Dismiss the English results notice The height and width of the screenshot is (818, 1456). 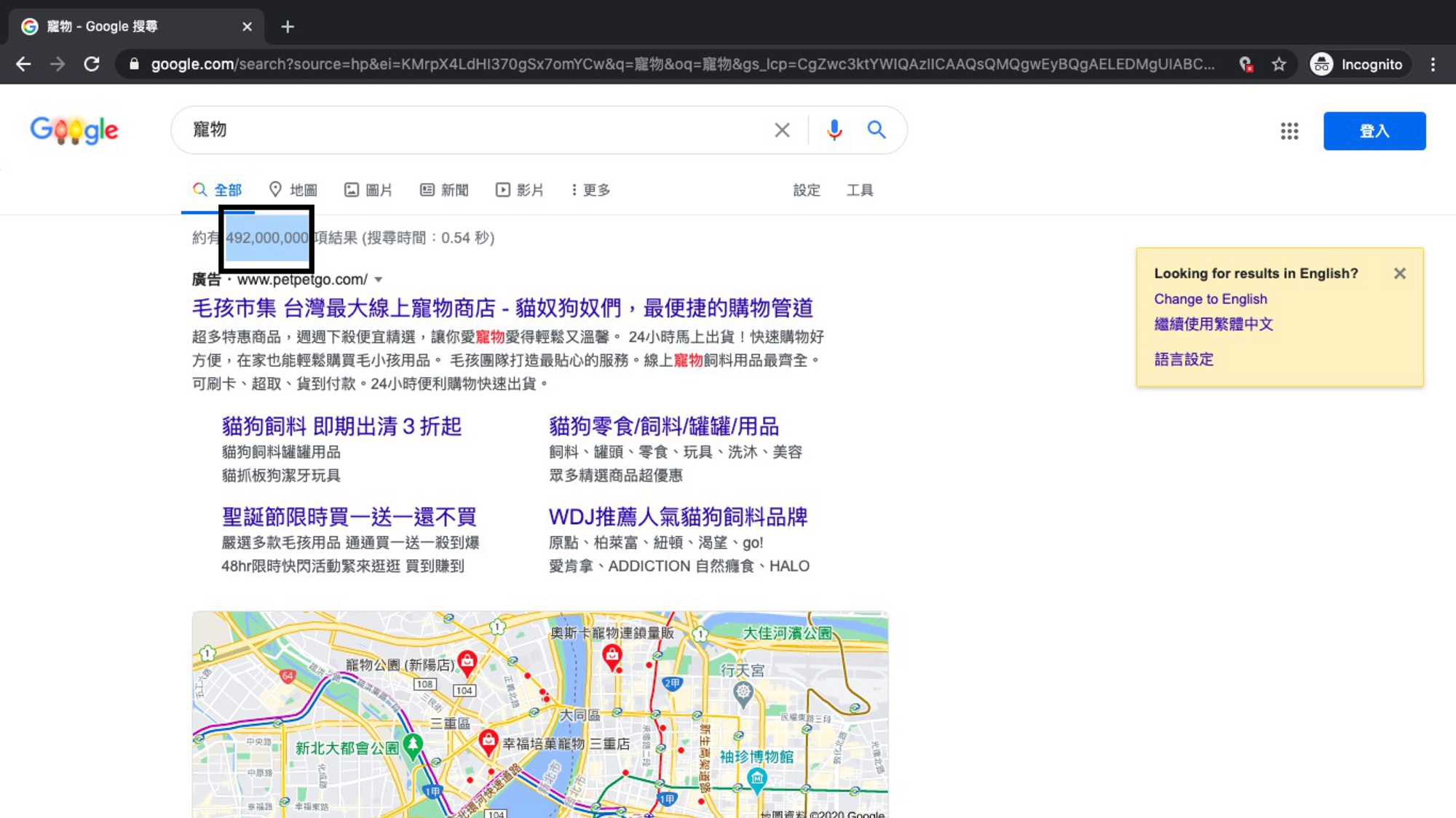tap(1399, 274)
